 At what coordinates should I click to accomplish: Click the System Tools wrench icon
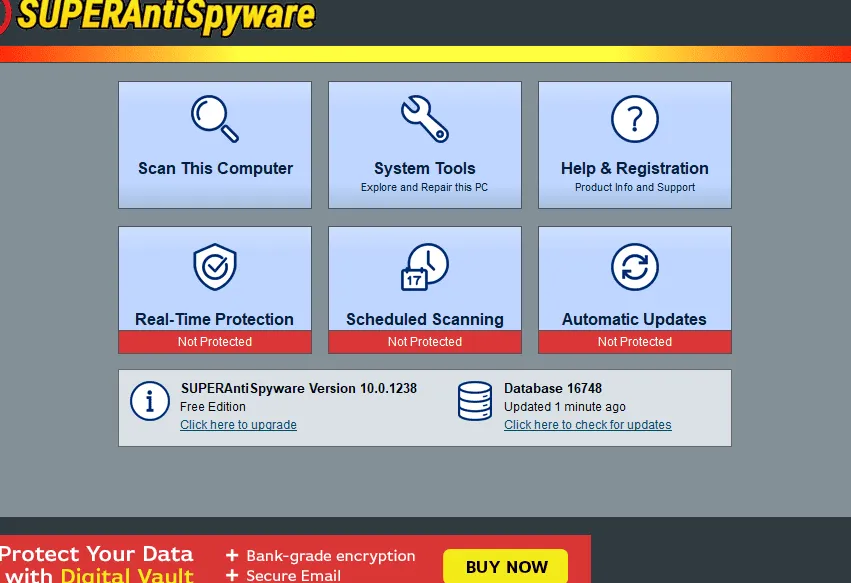[424, 118]
